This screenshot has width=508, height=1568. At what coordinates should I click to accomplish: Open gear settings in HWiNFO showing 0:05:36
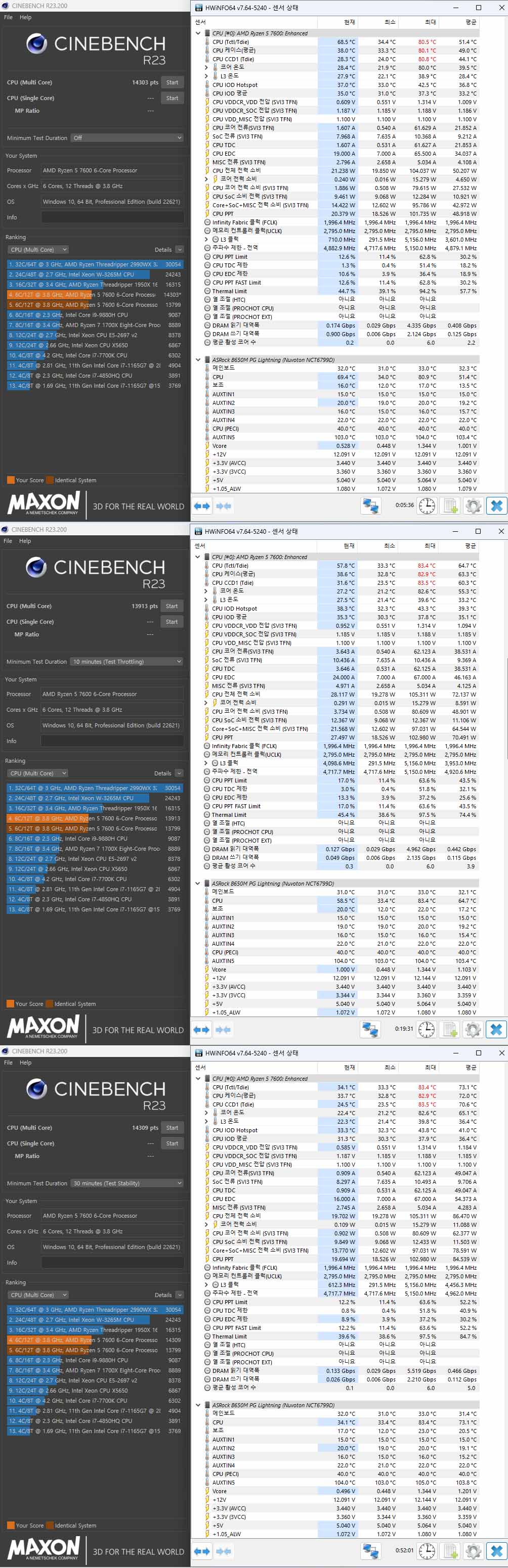(473, 506)
